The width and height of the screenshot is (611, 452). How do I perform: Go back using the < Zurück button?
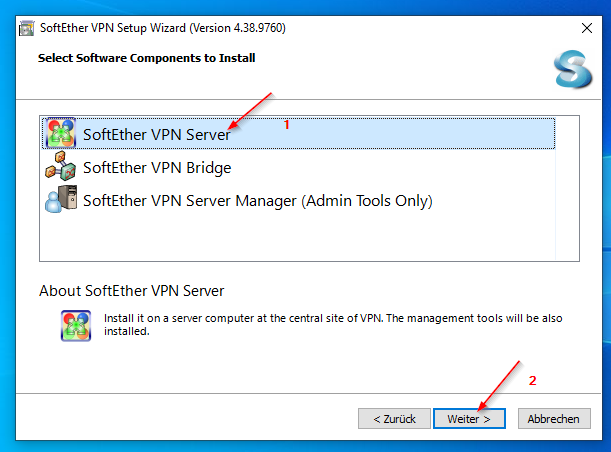pos(394,419)
